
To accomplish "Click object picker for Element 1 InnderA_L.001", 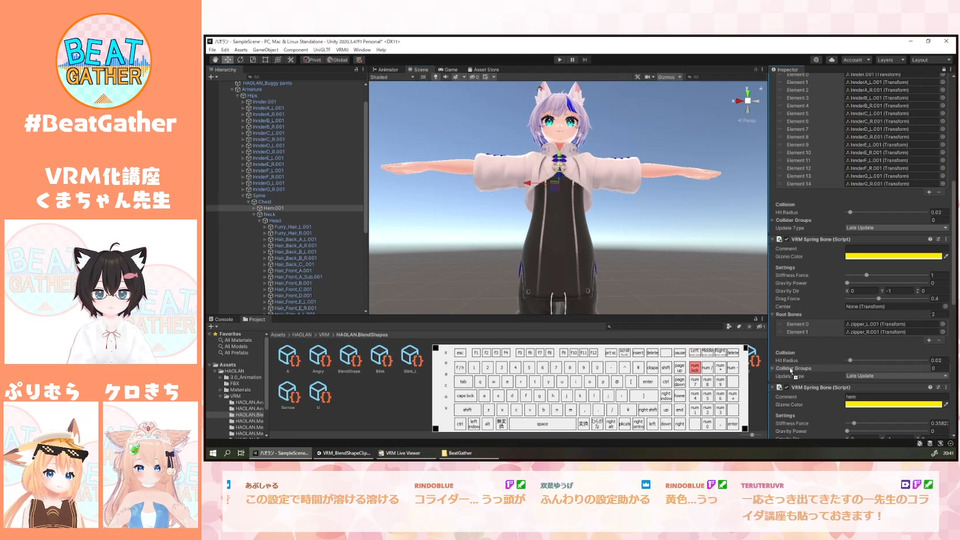I will pos(942,82).
